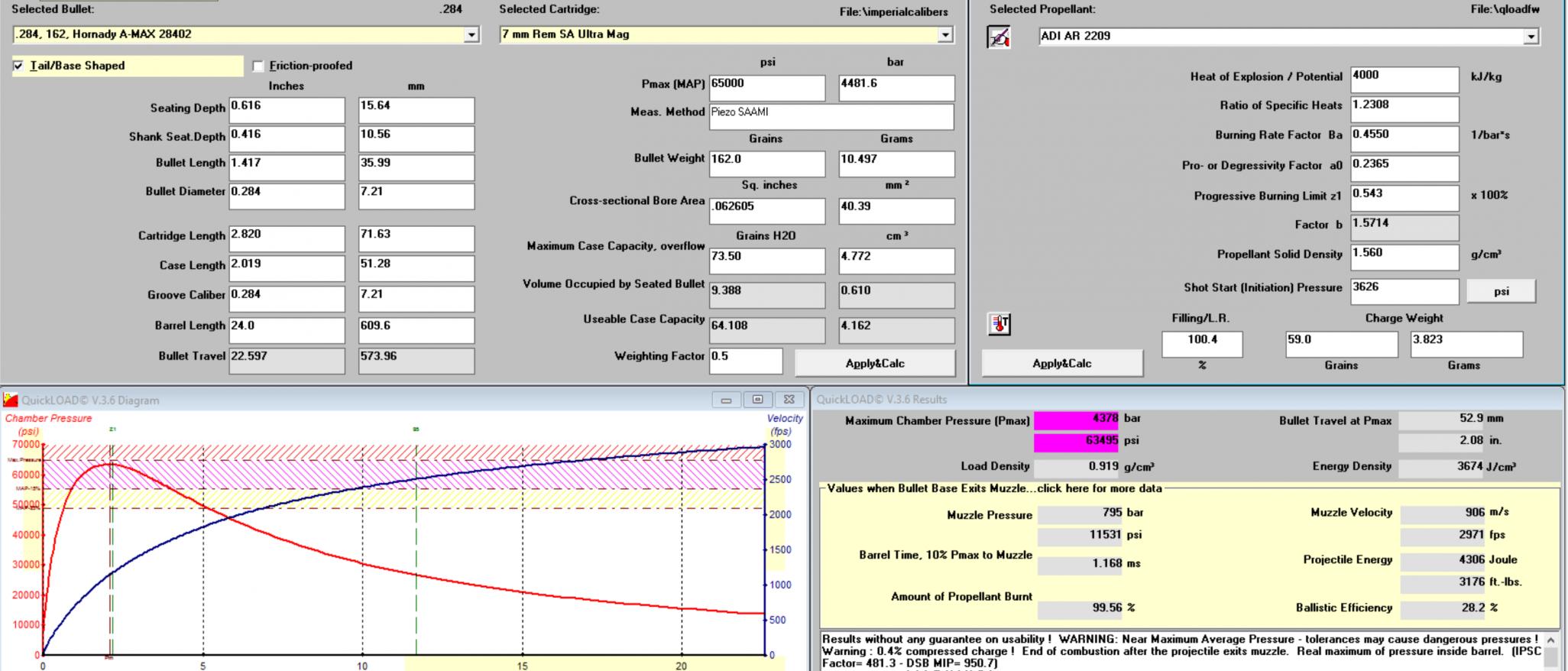This screenshot has height=671, width=1568.
Task: Click the Bullet Diameter mm field
Action: point(416,196)
